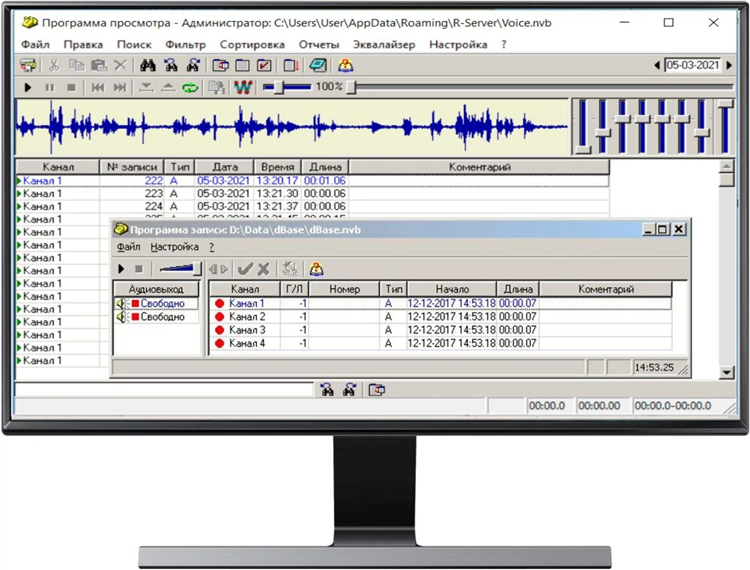Viewport: 750px width, 570px height.
Task: Click the teal book icon in toolbar
Action: coord(318,65)
